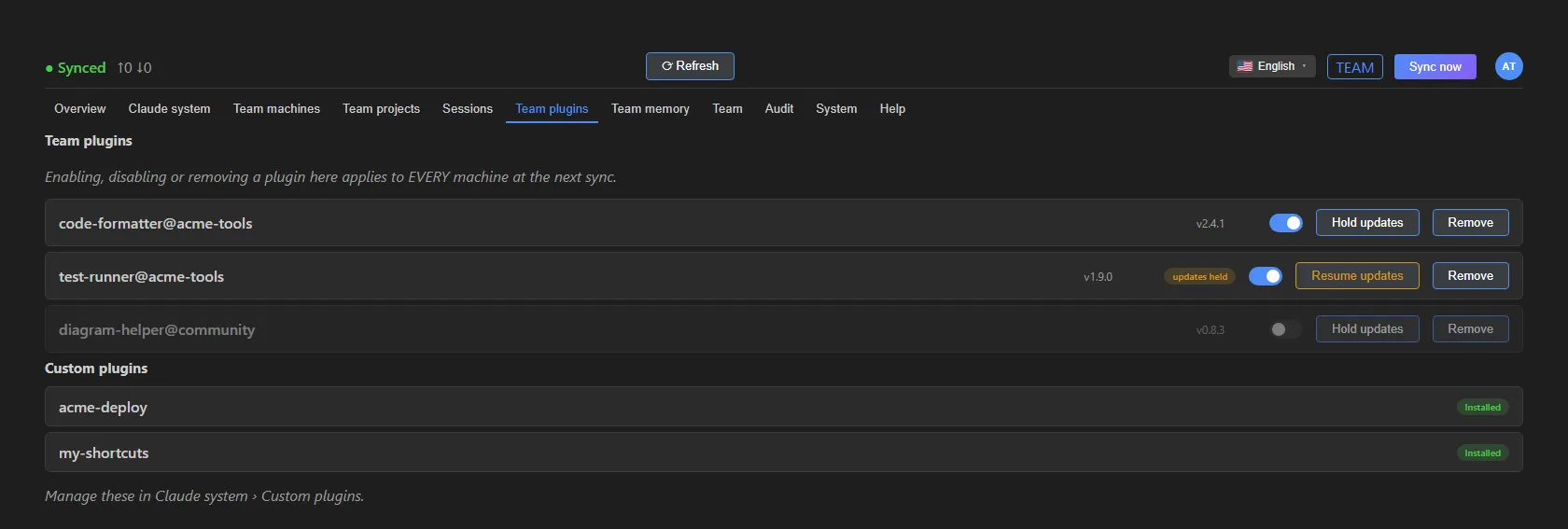
Task: Go to the System tab
Action: point(836,109)
